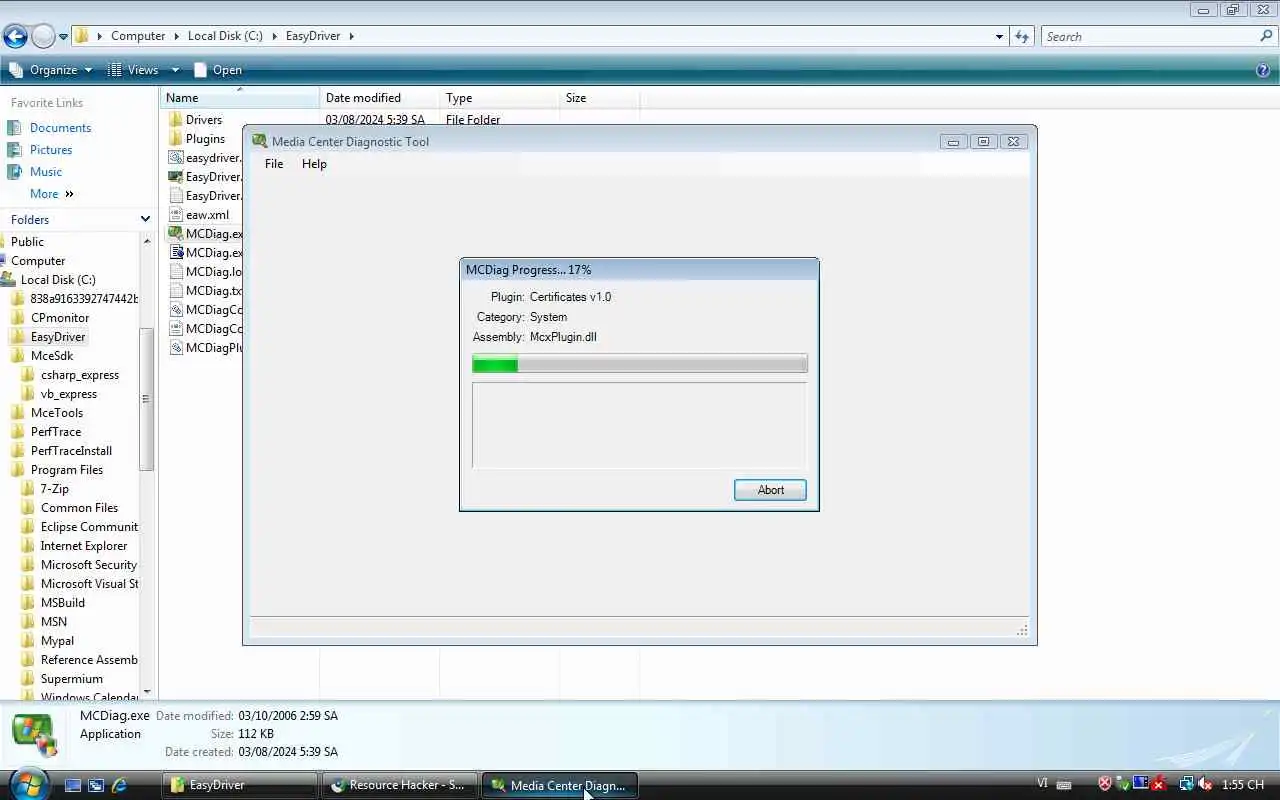The height and width of the screenshot is (800, 1280).
Task: Select MSBuild folder in tree
Action: 63,603
